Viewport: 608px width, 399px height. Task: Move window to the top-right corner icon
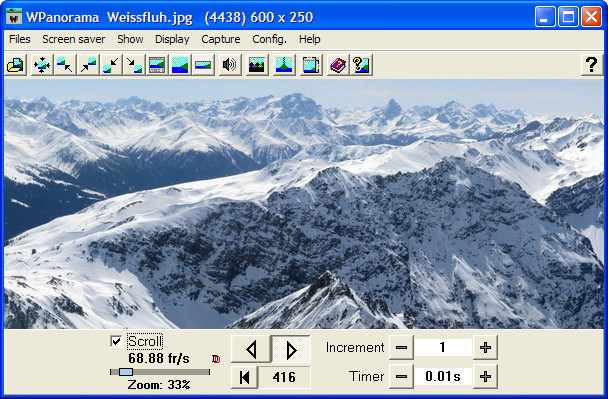coord(88,65)
